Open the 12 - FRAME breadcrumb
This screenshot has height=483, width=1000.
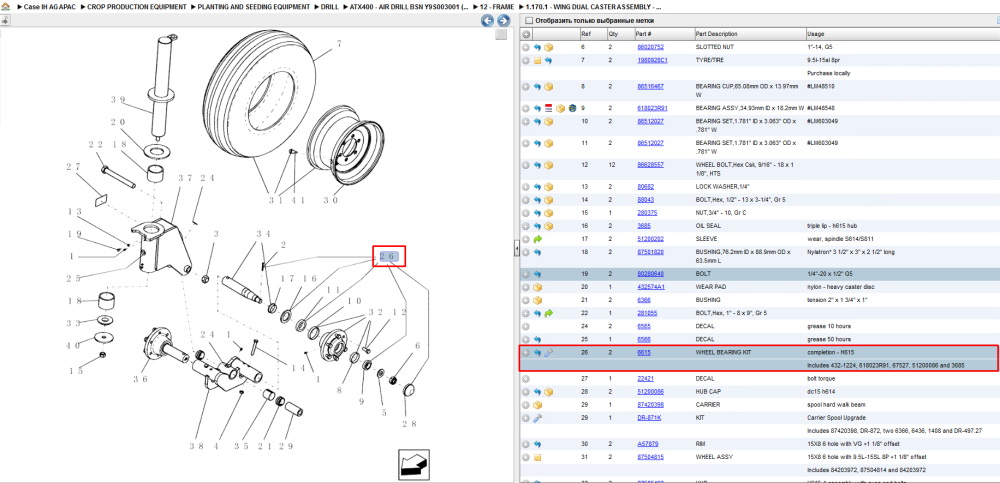(x=497, y=6)
